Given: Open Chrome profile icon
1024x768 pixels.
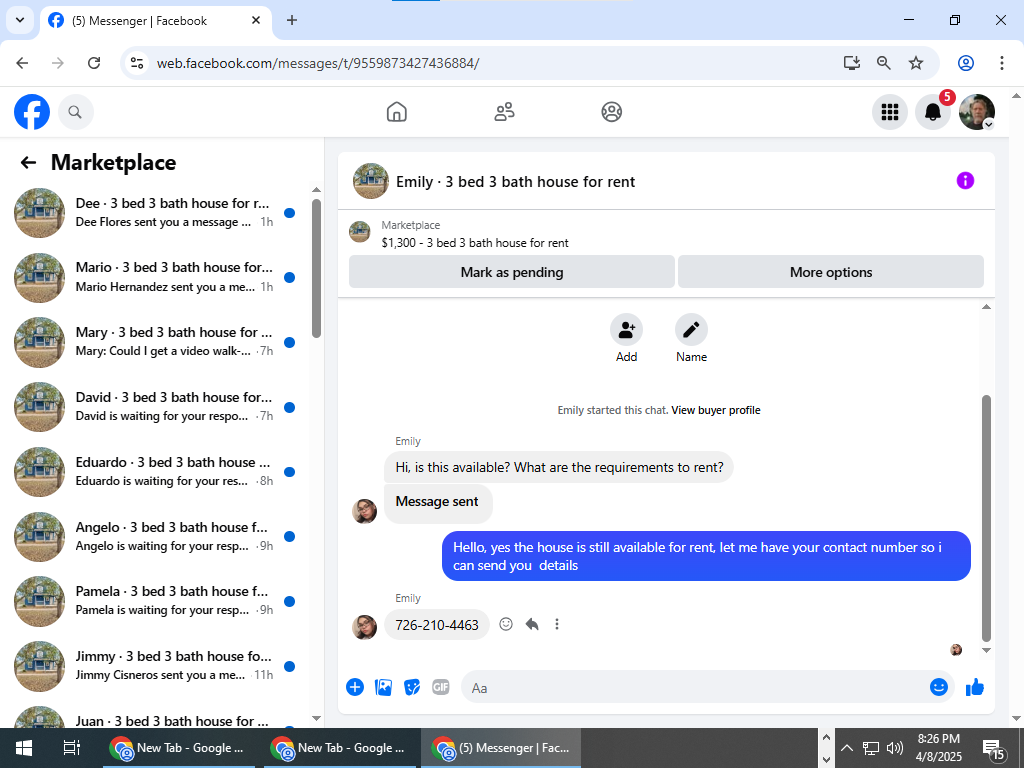Looking at the screenshot, I should click(965, 63).
